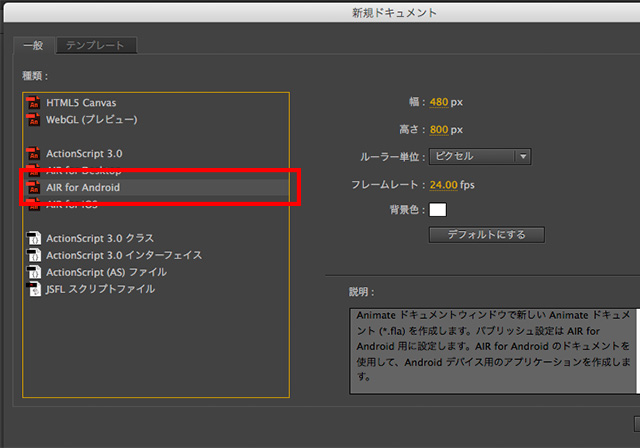Click the description box scrollbar
Screen dimensions: 640x448
pos(638,351)
